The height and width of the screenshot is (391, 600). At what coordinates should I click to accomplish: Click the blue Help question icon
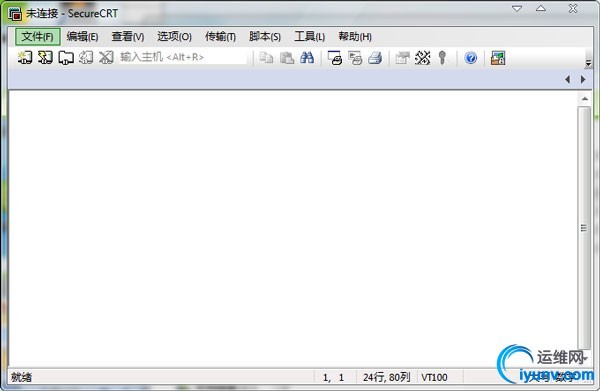(471, 58)
